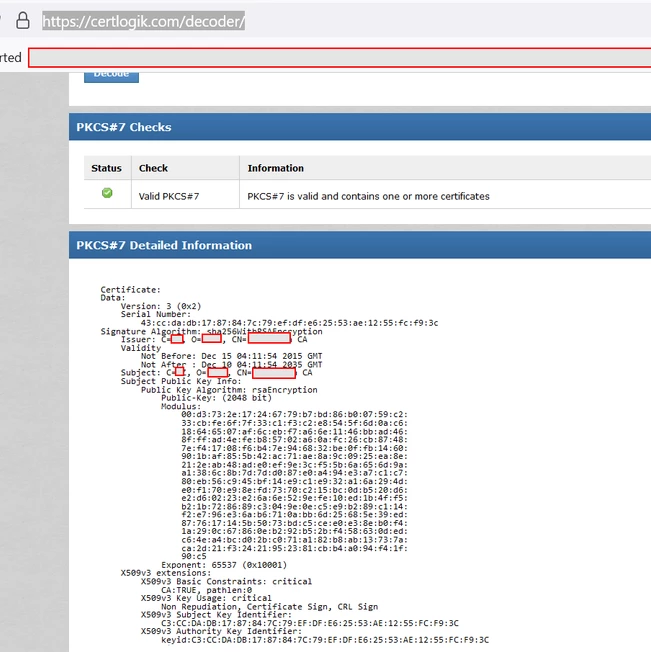This screenshot has width=651, height=652.
Task: Click 'Exponent: 65537 (0x10001)' line
Action: pyautogui.click(x=224, y=565)
